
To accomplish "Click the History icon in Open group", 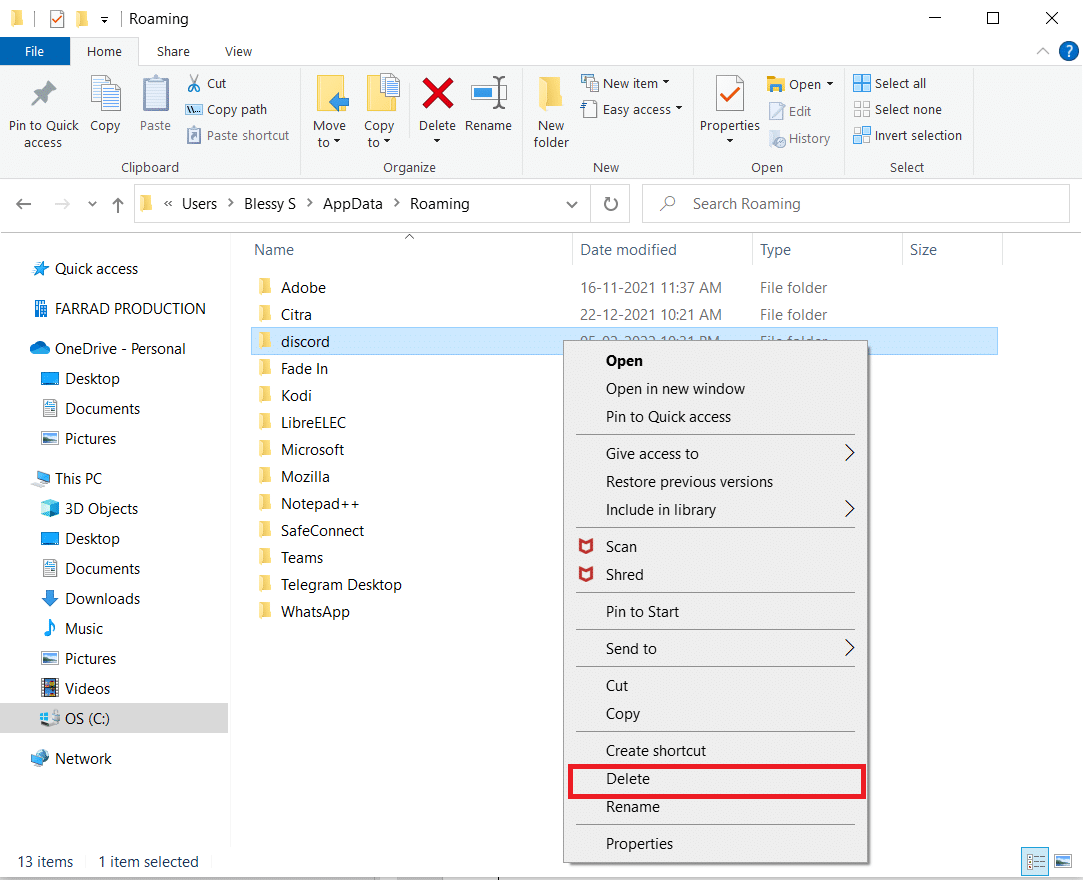I will 777,139.
